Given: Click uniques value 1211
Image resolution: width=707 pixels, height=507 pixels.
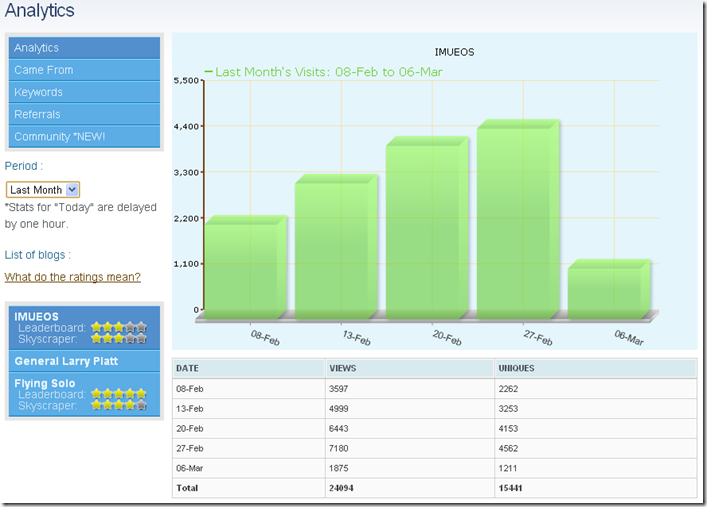Looking at the screenshot, I should click(508, 468).
